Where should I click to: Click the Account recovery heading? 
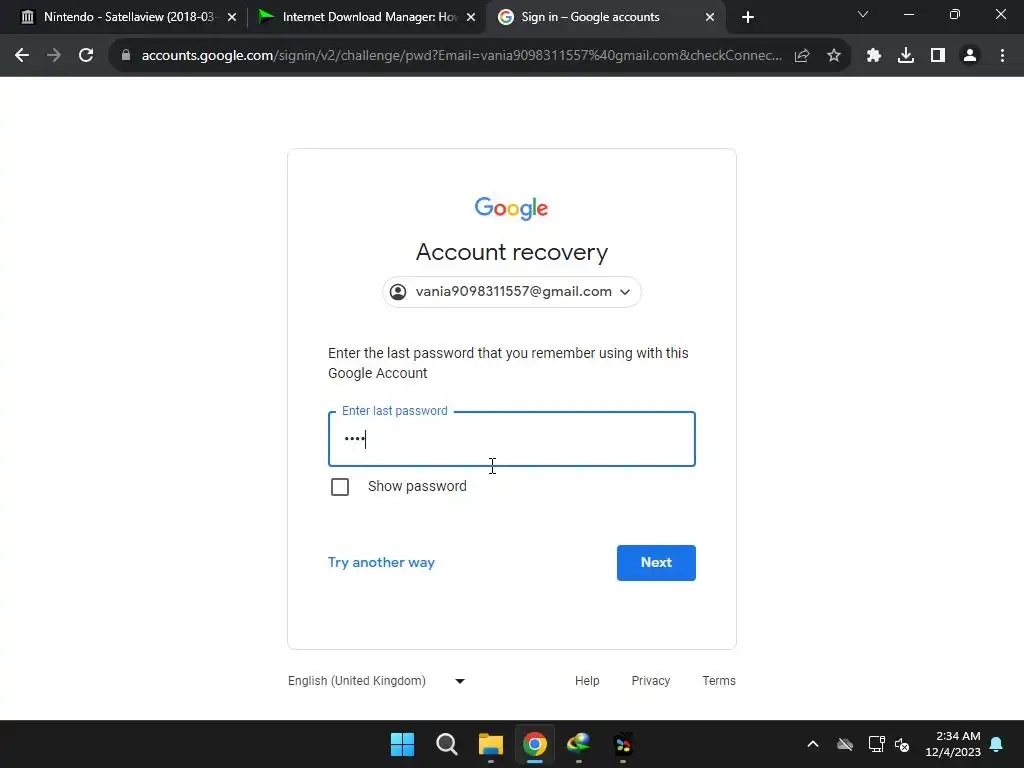pos(512,252)
